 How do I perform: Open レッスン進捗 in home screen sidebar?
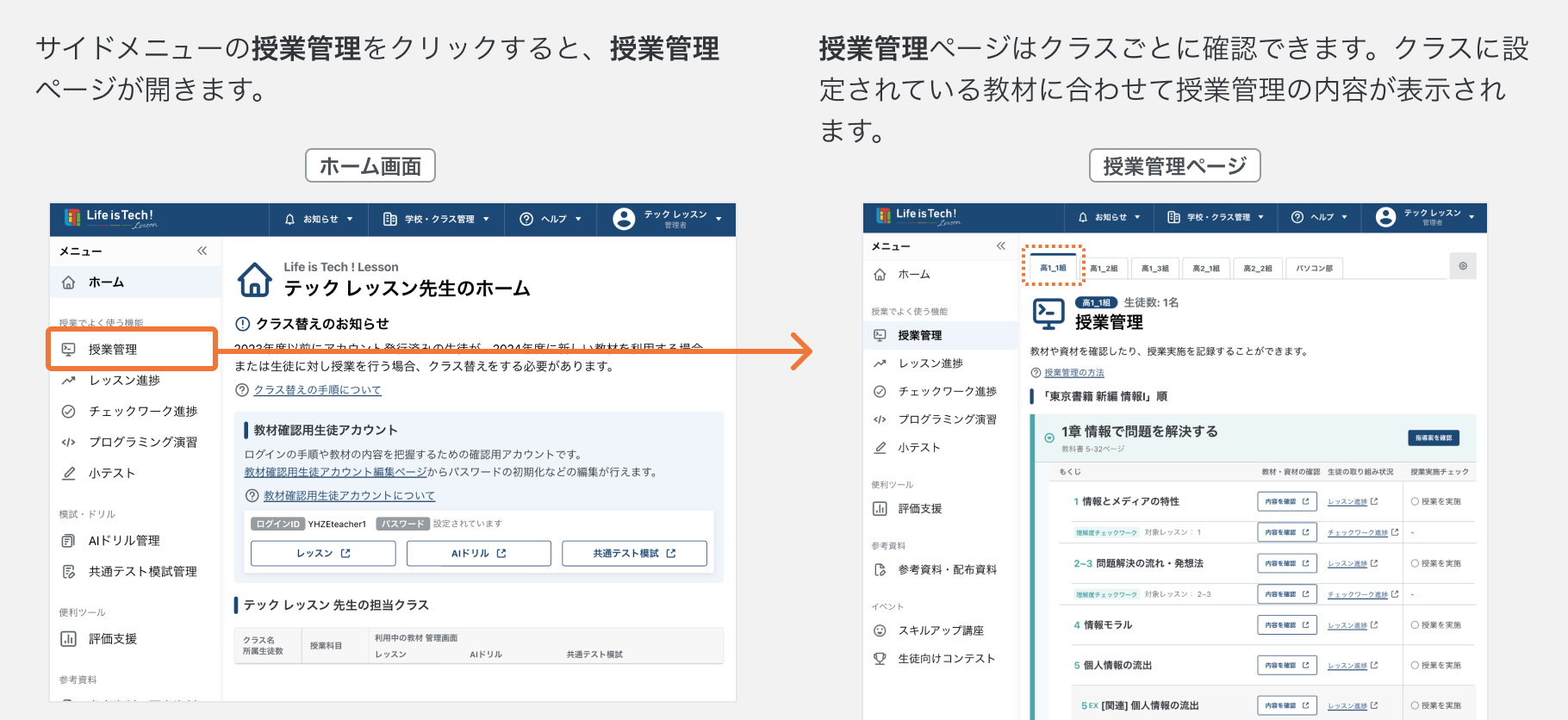point(124,380)
